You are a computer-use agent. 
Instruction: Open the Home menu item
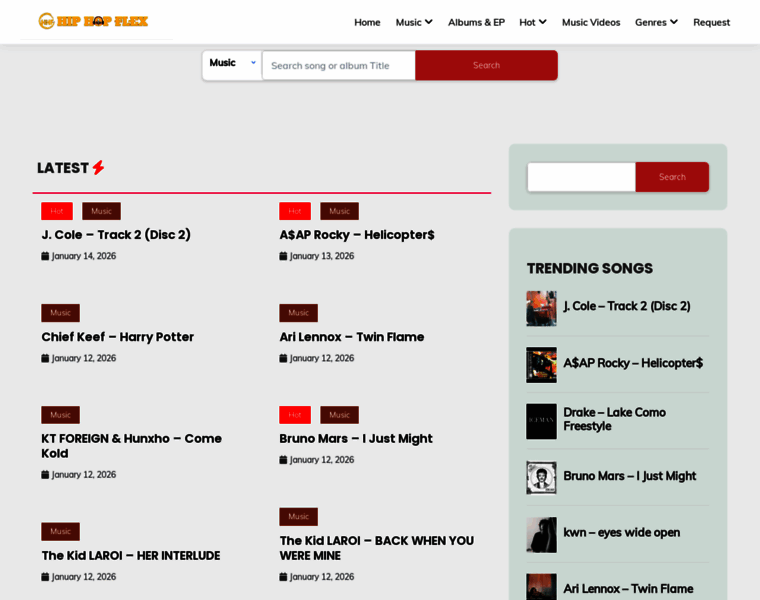click(x=367, y=22)
